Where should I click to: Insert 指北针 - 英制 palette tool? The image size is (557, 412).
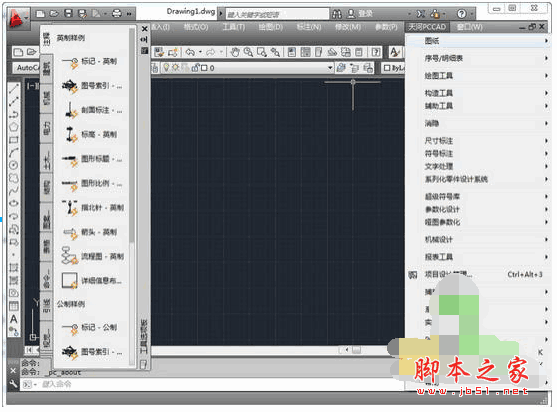tap(92, 208)
